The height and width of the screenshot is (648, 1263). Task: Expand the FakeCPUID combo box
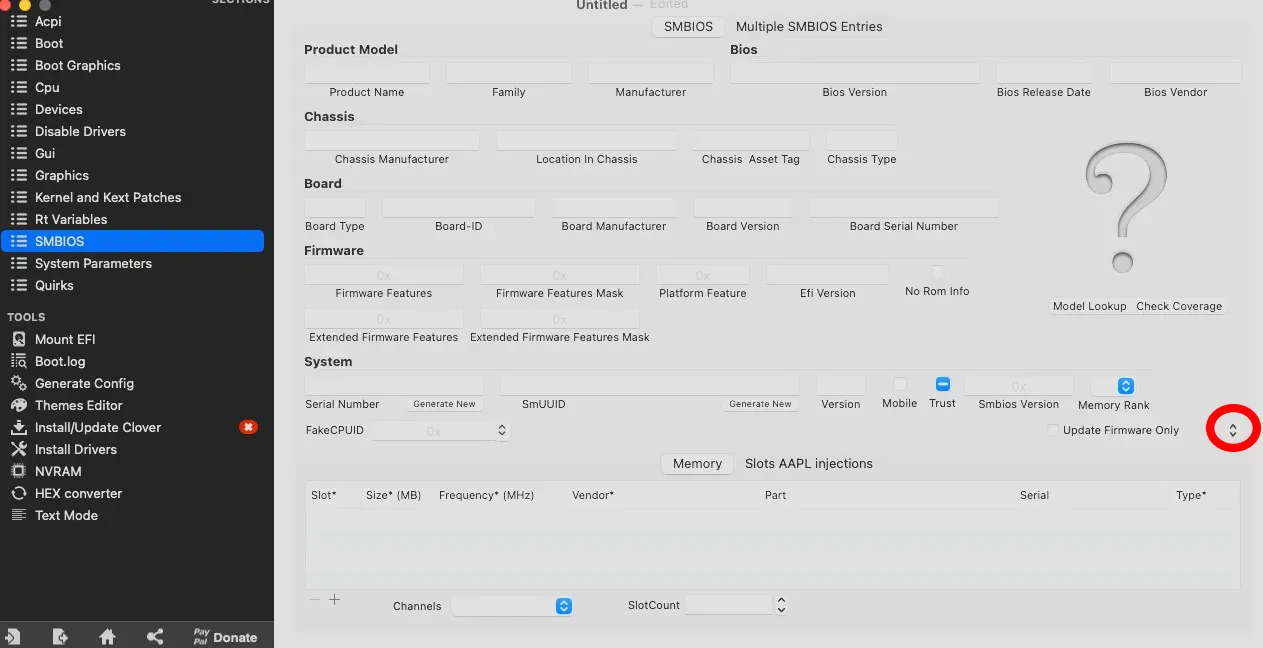click(x=502, y=431)
